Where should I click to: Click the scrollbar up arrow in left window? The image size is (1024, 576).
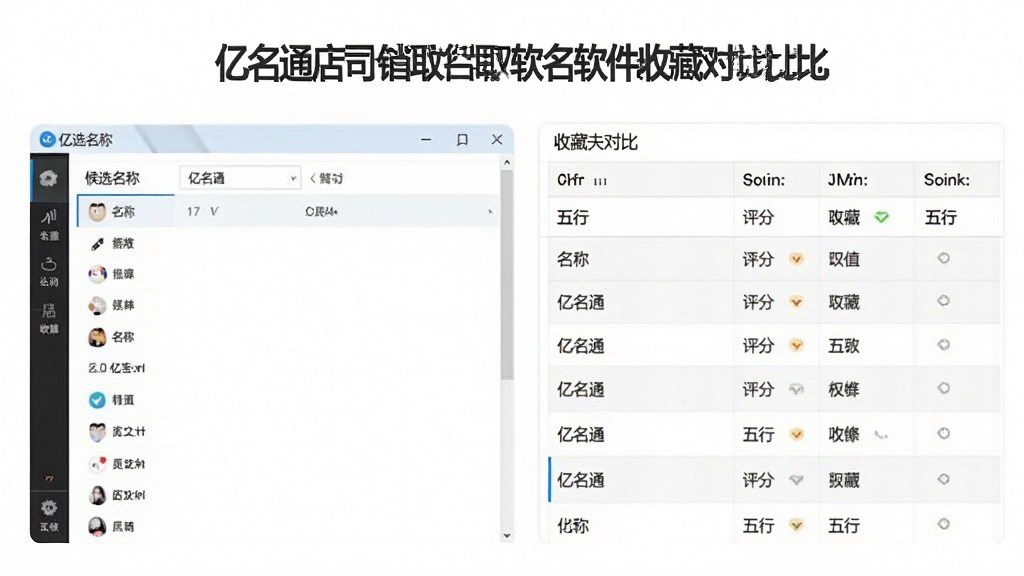(x=507, y=162)
